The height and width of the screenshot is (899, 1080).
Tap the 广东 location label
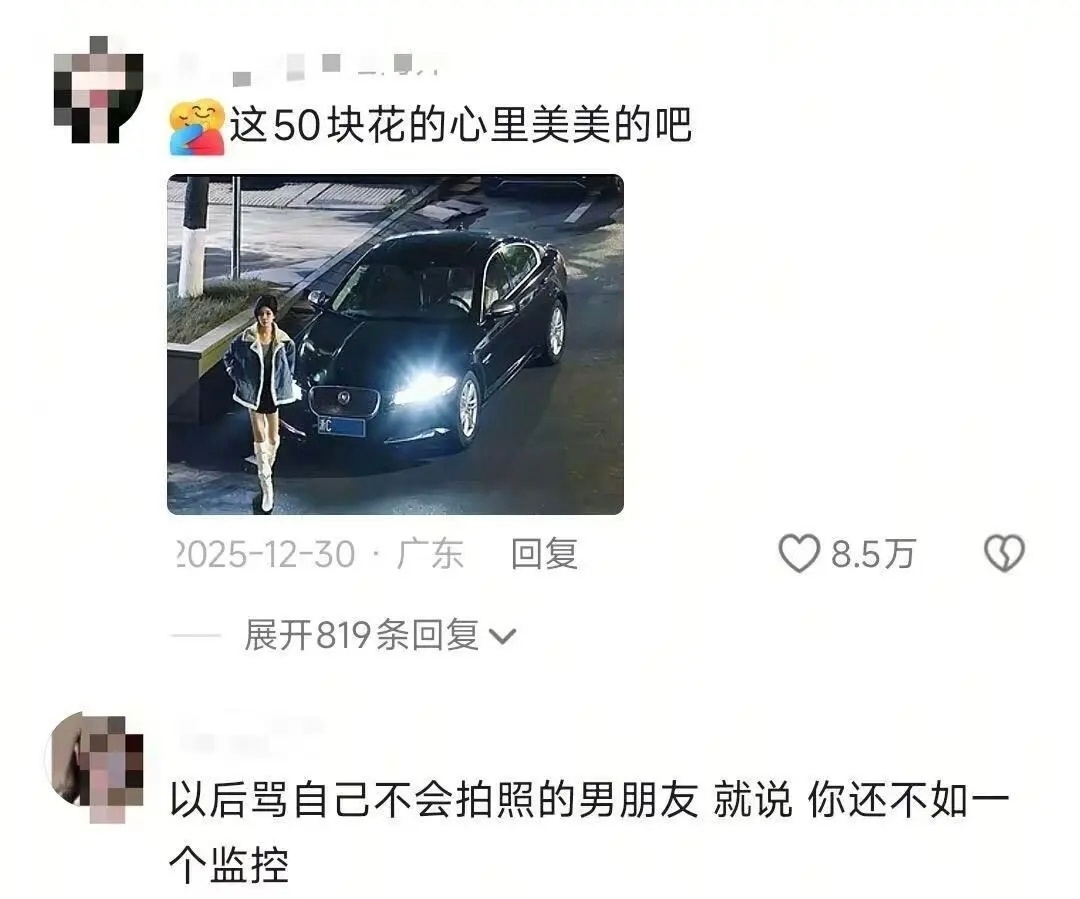point(430,554)
